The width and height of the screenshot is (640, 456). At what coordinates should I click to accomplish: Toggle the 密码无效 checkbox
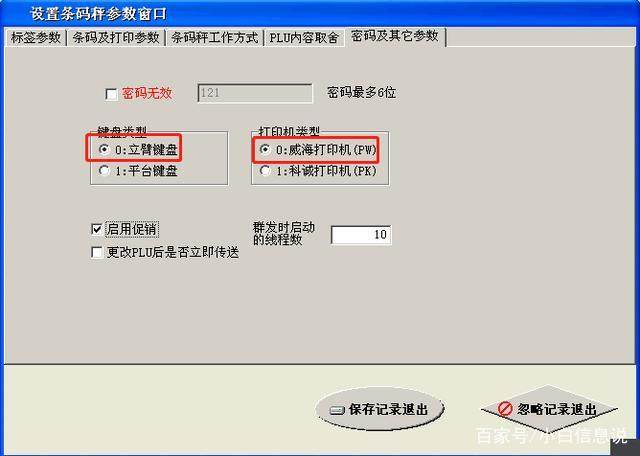pos(111,94)
